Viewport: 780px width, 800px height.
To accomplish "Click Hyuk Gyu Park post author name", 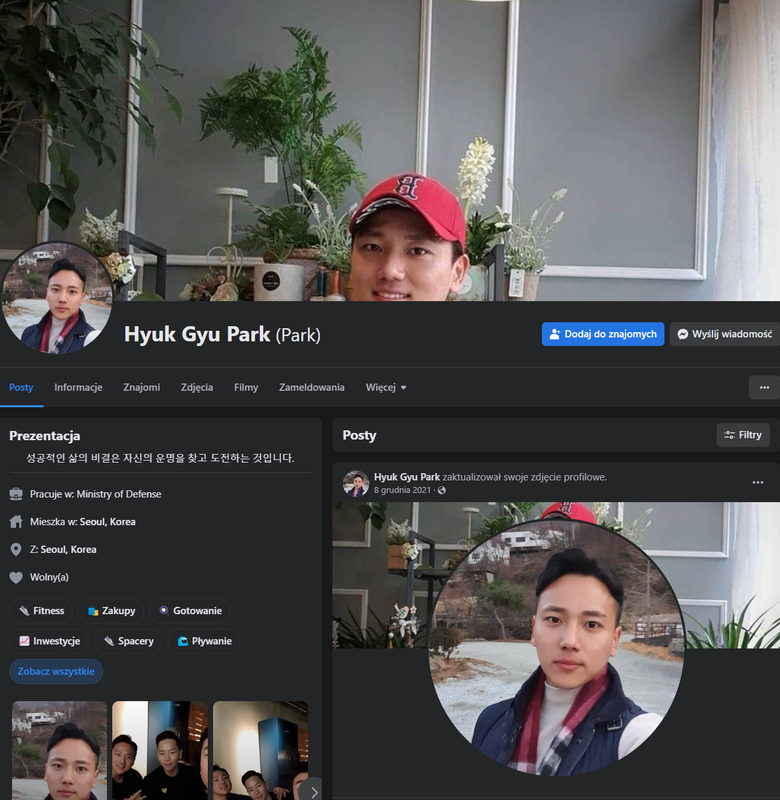I will 407,477.
